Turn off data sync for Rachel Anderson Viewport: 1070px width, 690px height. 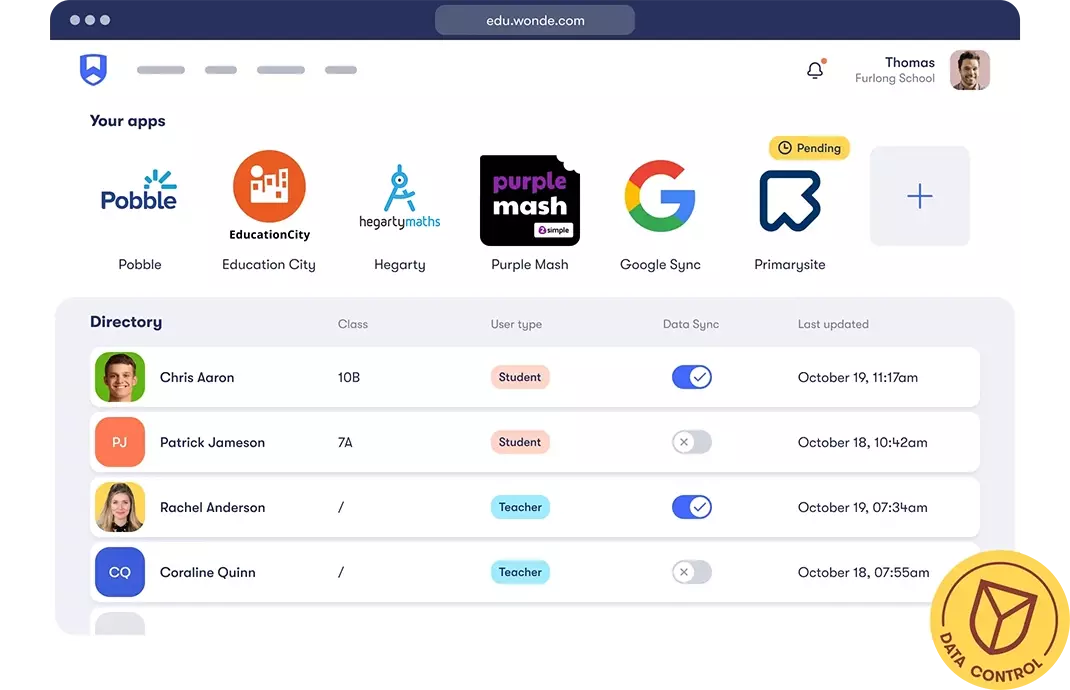[x=692, y=507]
